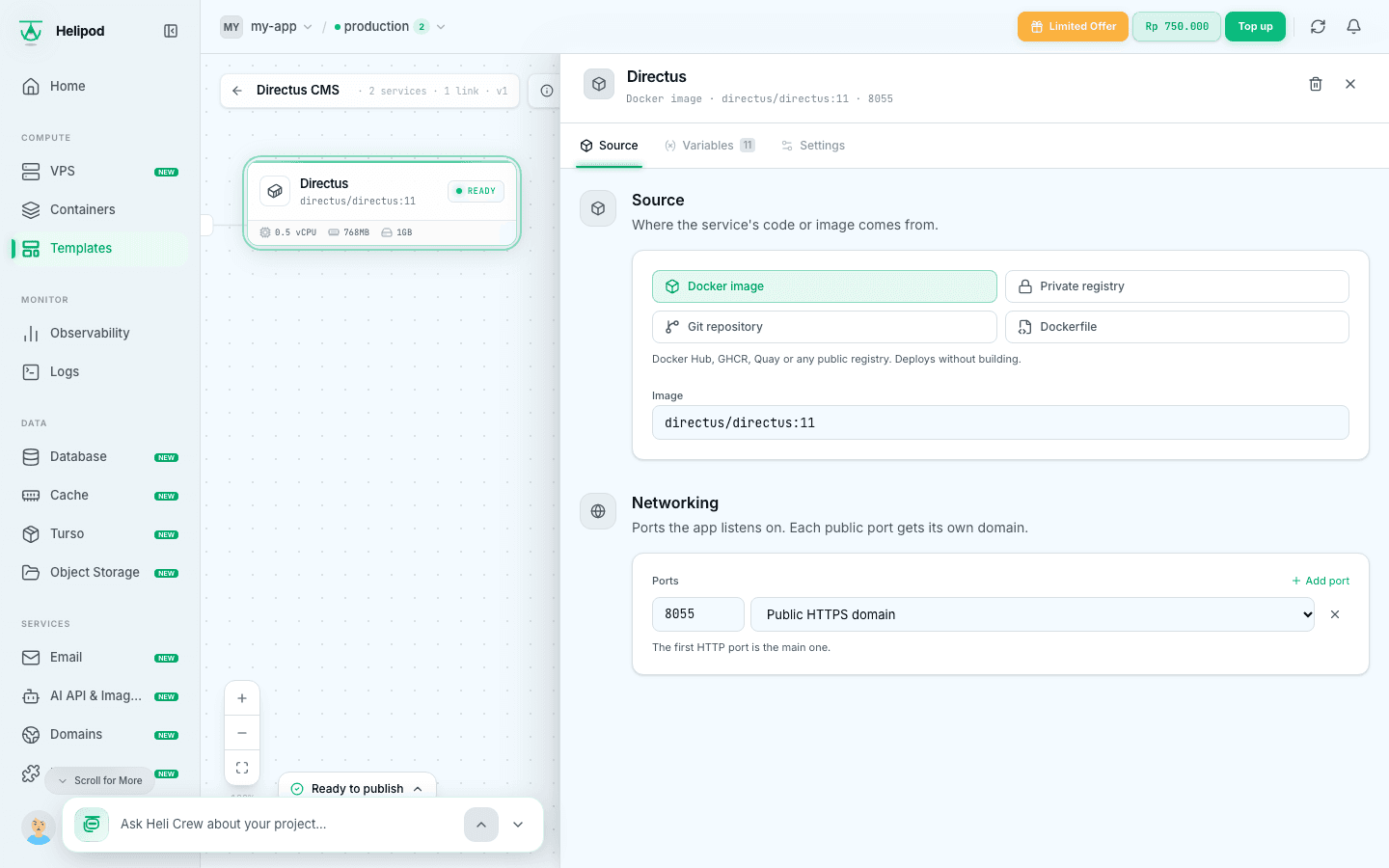
Task: Select the Source tab
Action: click(609, 146)
